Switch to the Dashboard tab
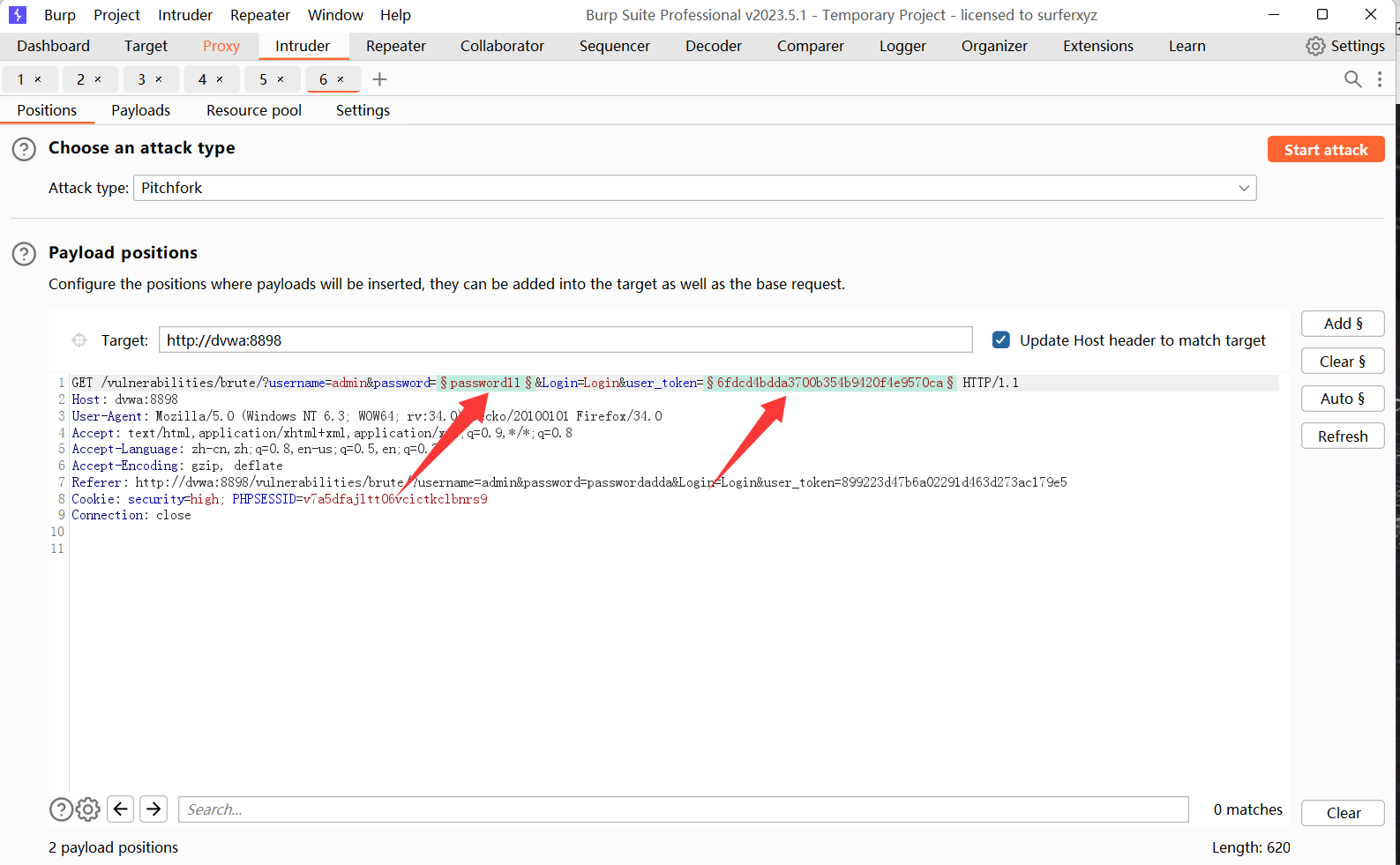 coord(53,46)
